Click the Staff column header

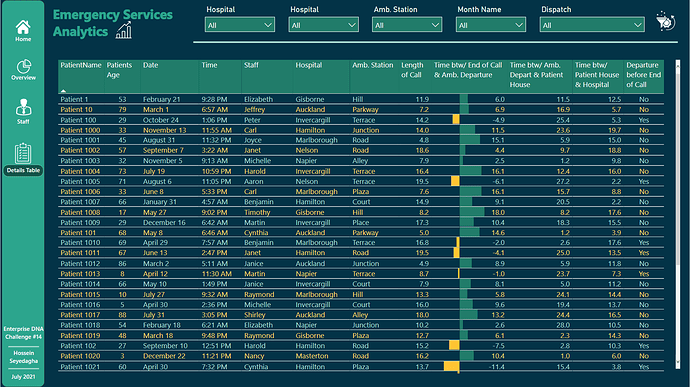click(x=251, y=65)
